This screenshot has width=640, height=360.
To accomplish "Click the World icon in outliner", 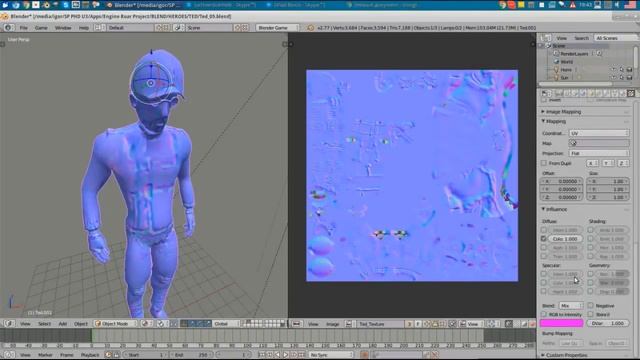I will (556, 62).
